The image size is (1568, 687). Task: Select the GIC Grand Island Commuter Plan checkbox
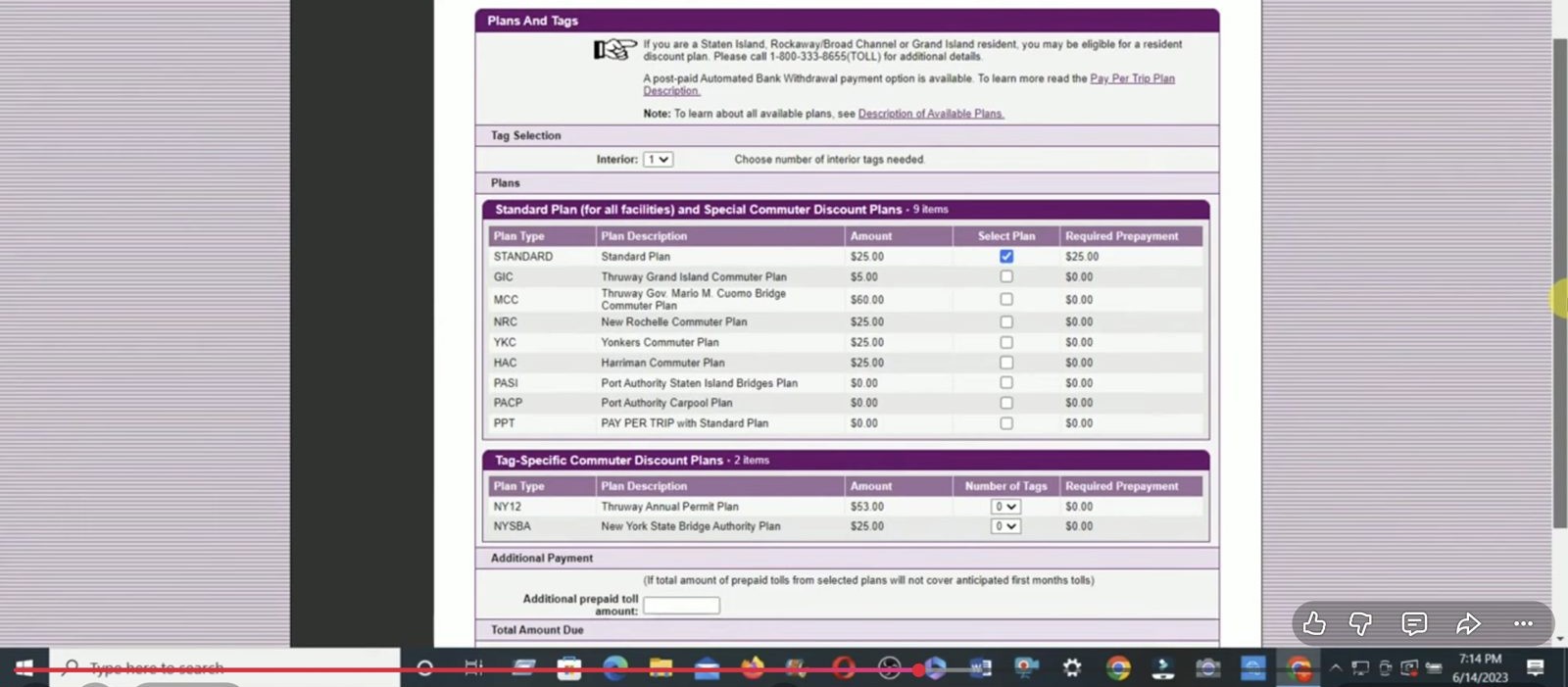coord(1006,276)
